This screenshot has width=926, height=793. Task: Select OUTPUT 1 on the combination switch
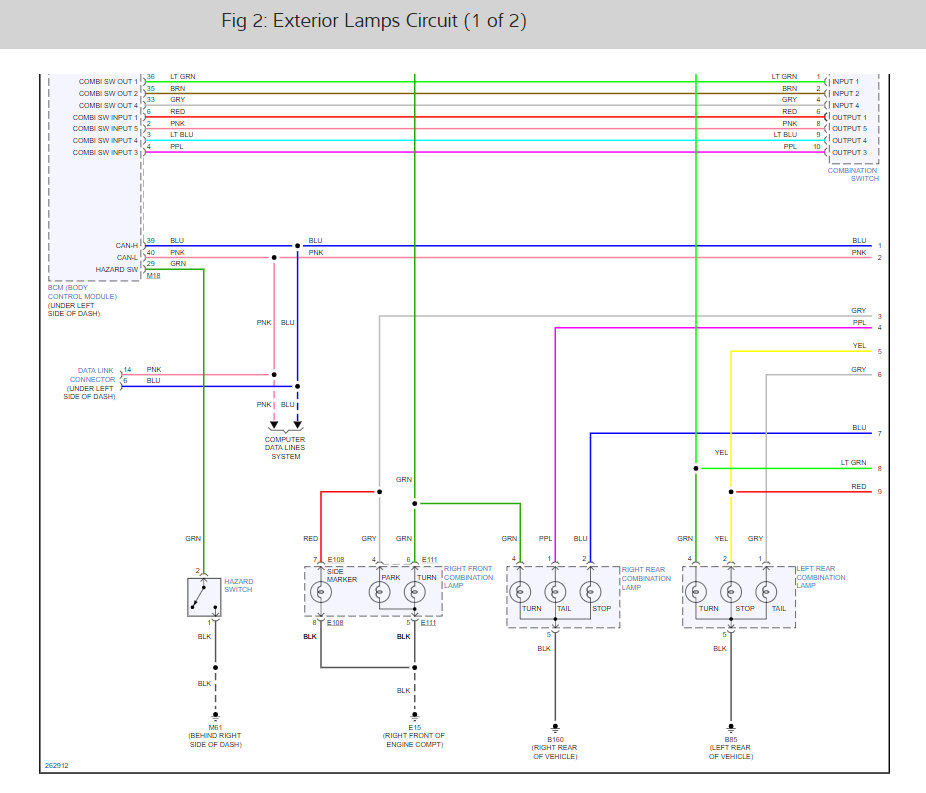pyautogui.click(x=850, y=117)
